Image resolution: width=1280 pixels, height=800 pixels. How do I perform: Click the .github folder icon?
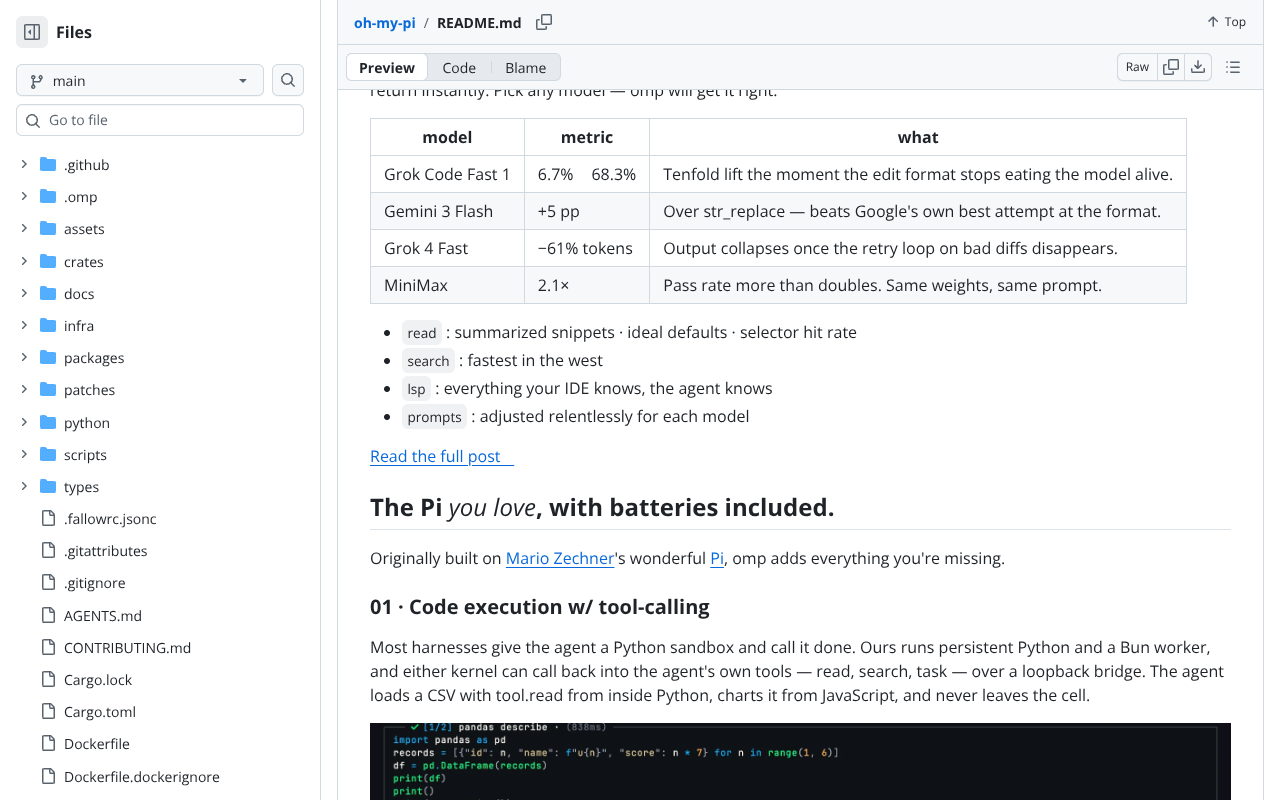pyautogui.click(x=48, y=164)
